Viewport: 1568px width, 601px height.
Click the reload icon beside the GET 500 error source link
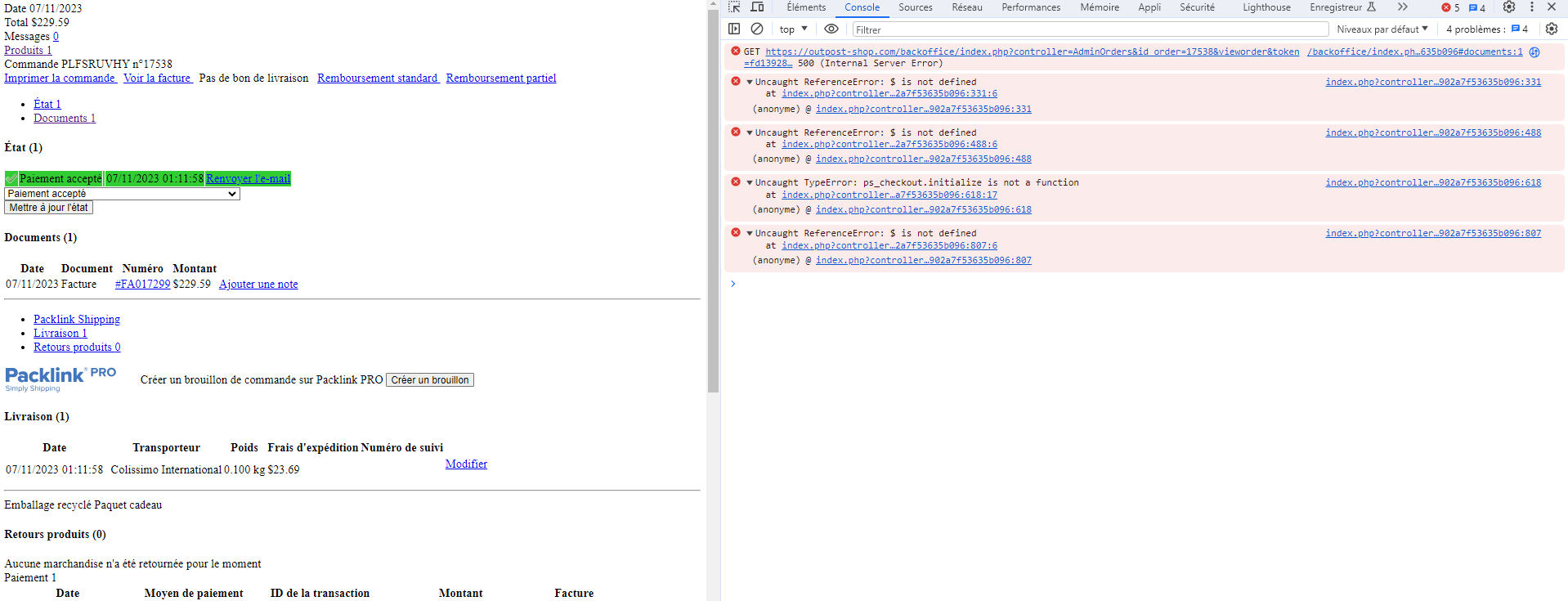1534,52
